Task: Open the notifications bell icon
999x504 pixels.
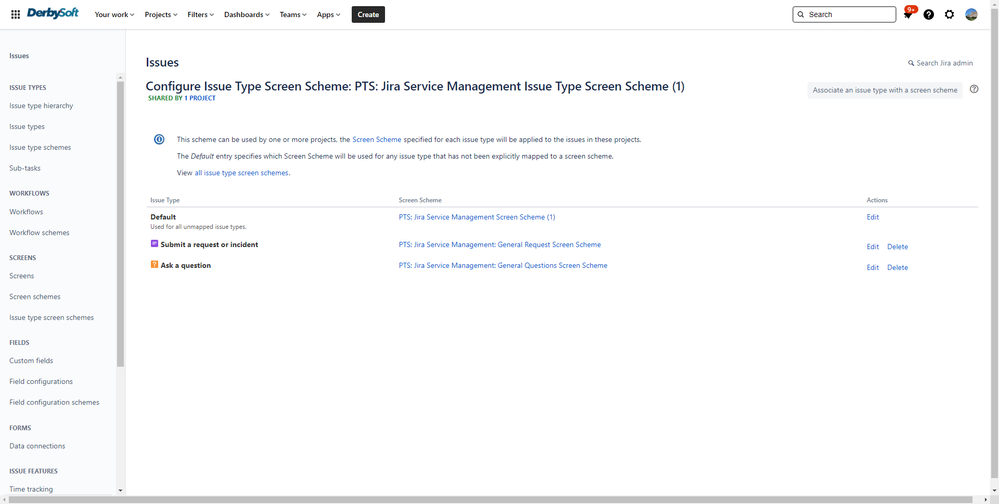Action: [x=908, y=14]
